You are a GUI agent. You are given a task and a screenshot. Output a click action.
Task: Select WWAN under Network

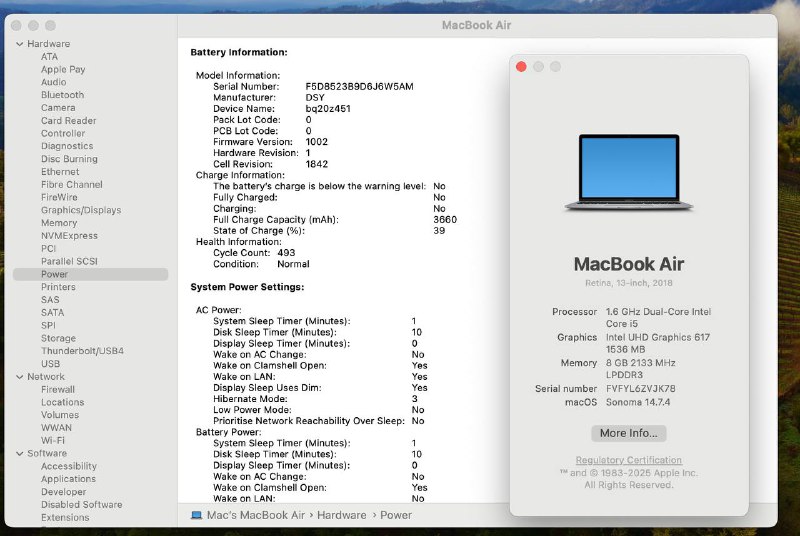[56, 428]
